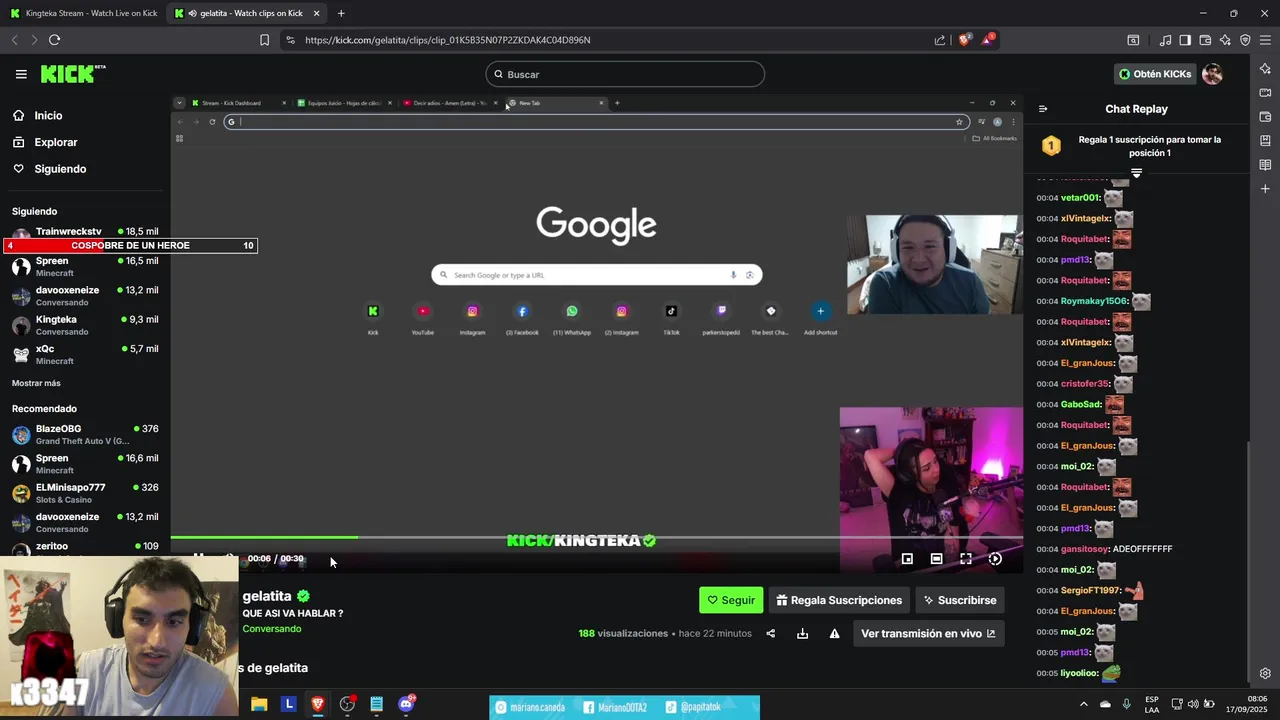The height and width of the screenshot is (720, 1280).
Task: Open File Explorer from taskbar
Action: pyautogui.click(x=259, y=704)
